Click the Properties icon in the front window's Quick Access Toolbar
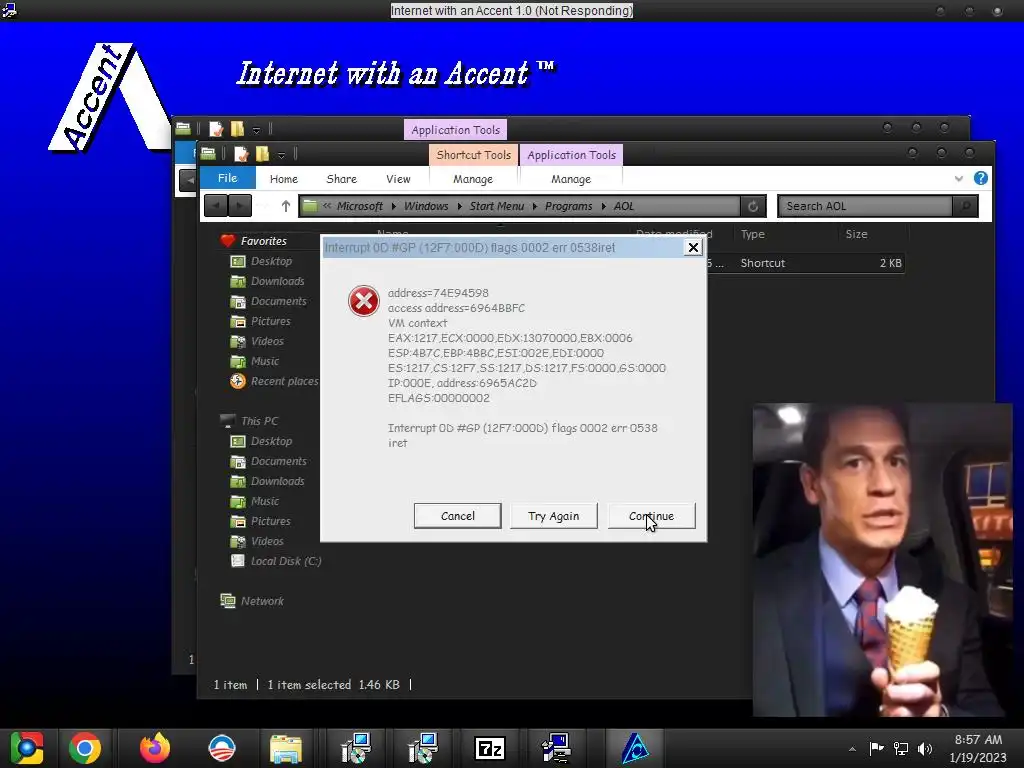 tap(241, 154)
